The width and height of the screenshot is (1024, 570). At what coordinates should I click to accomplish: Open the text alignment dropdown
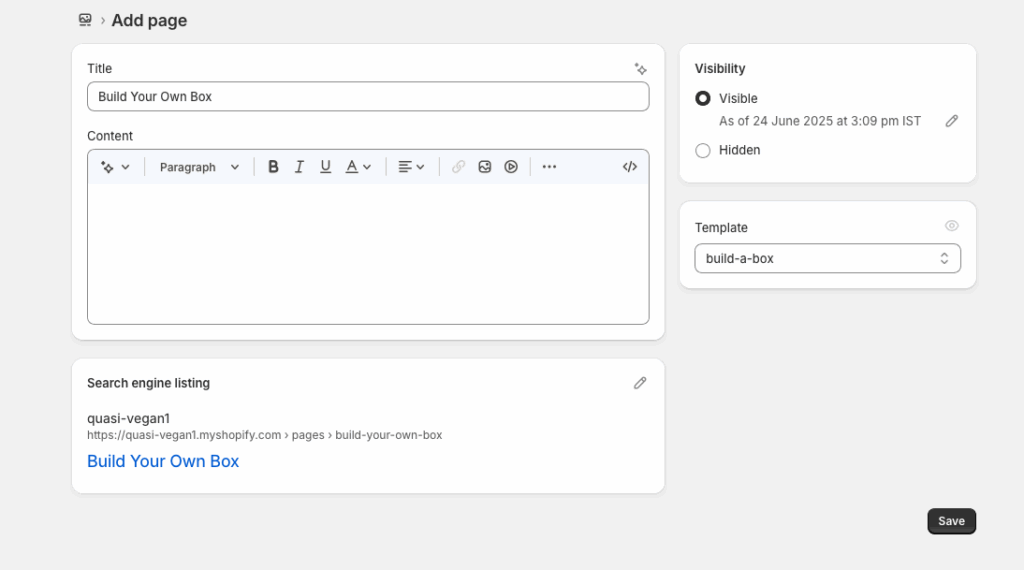(x=411, y=167)
